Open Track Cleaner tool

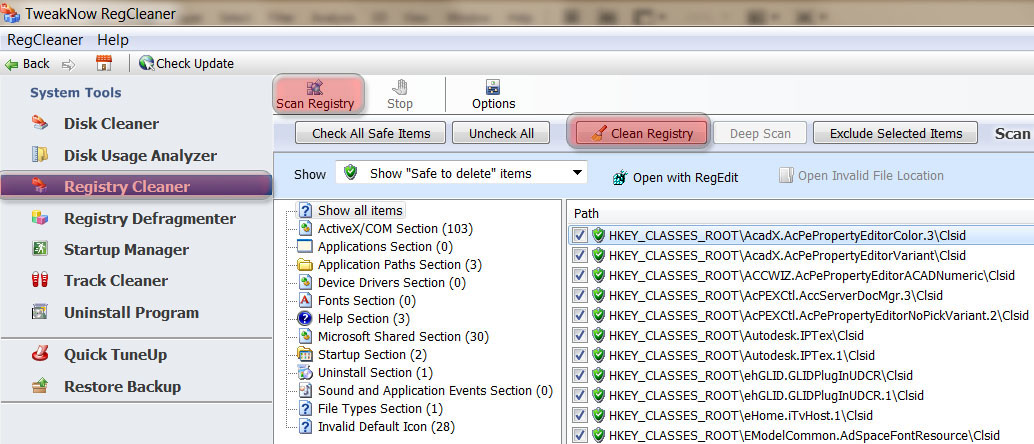pos(115,281)
